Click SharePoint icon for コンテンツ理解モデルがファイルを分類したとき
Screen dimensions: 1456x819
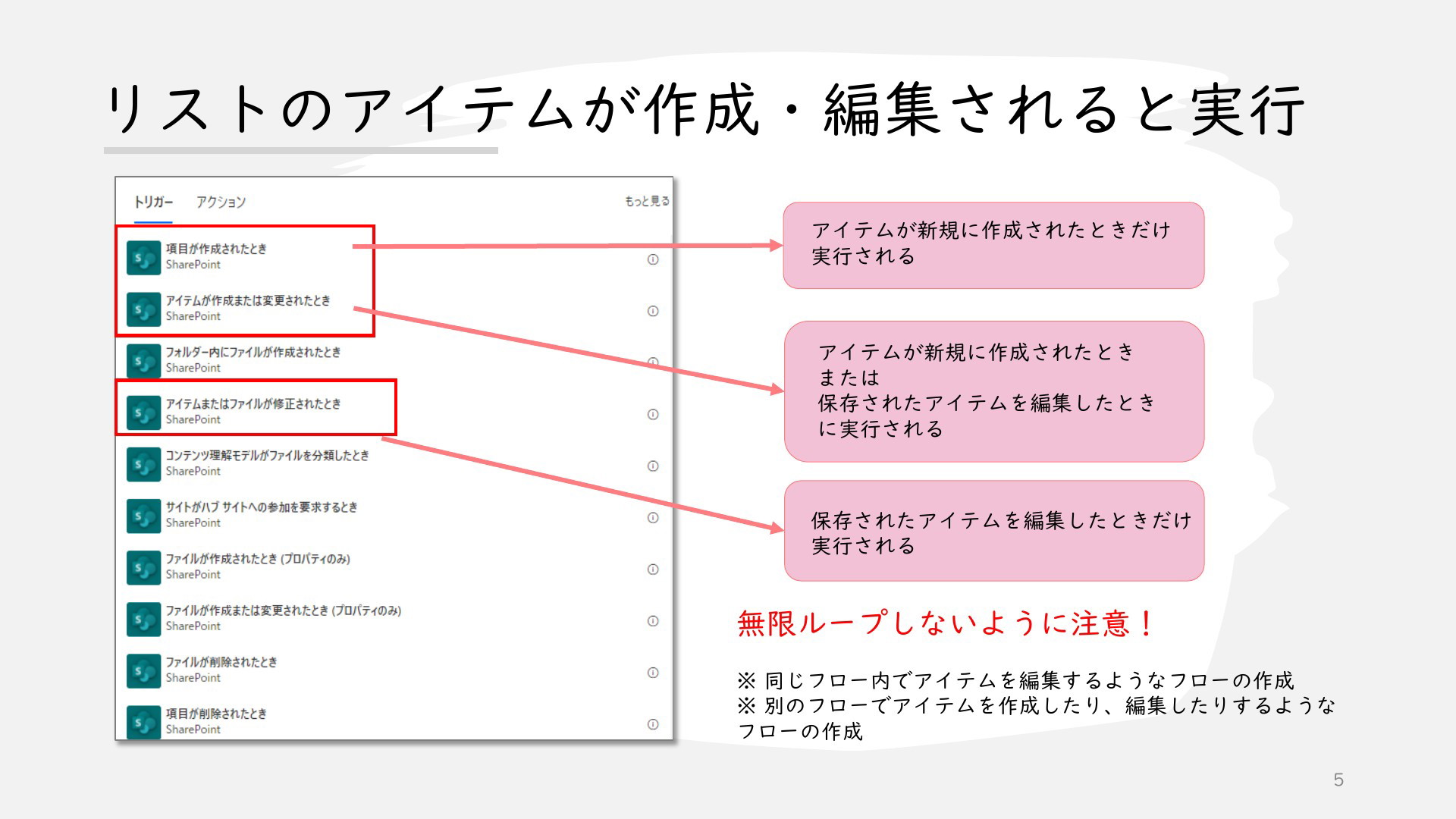143,464
